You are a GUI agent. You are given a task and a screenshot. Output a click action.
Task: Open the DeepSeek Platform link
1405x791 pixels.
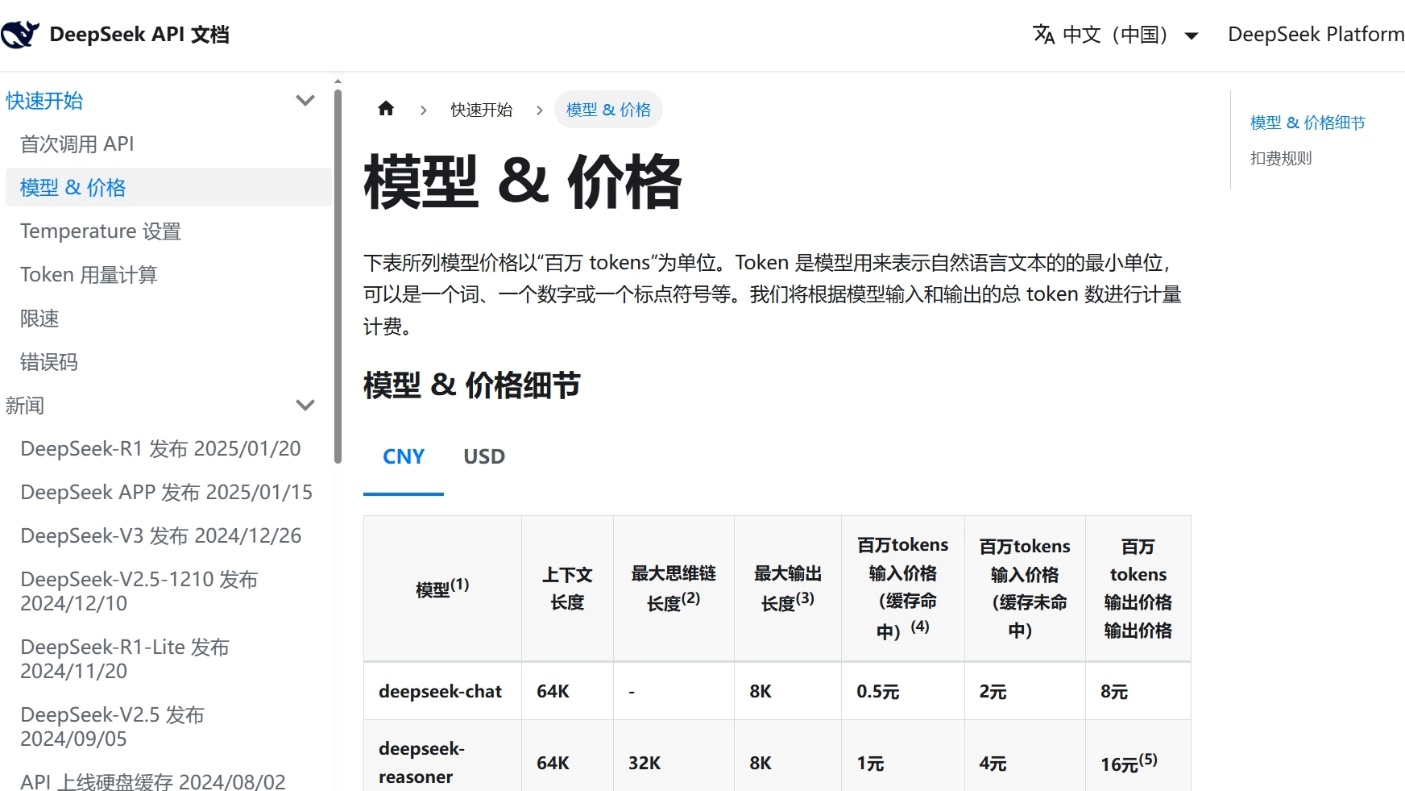point(1316,34)
